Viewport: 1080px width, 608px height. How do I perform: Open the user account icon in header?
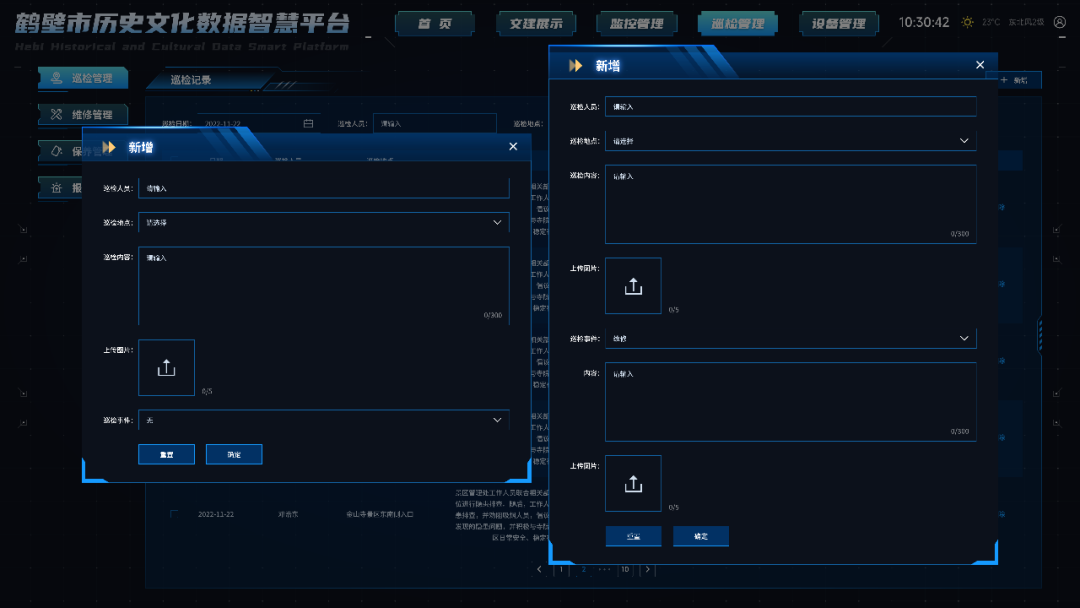pyautogui.click(x=1060, y=22)
